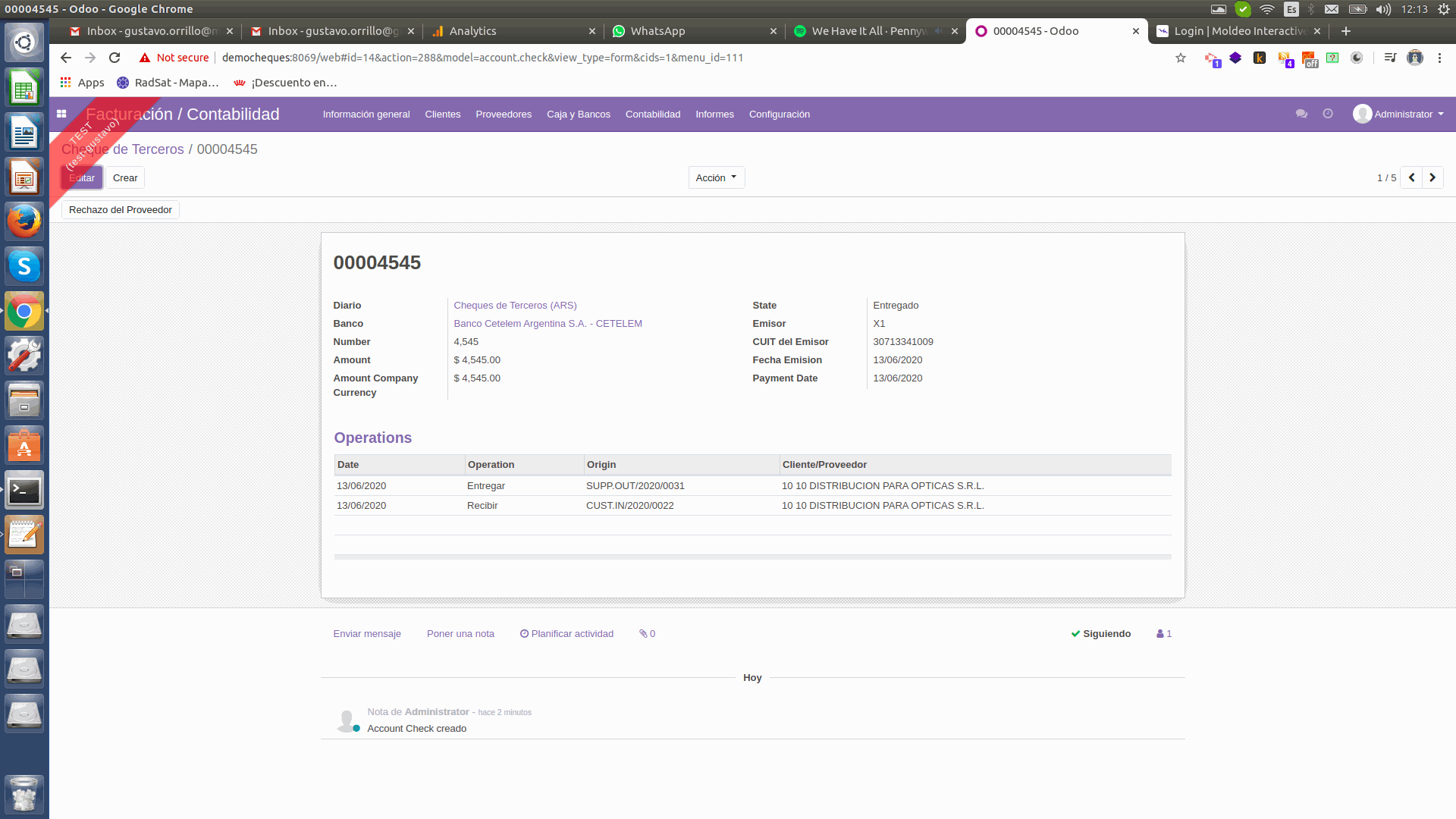Select the Entregar operation row

tap(752, 486)
